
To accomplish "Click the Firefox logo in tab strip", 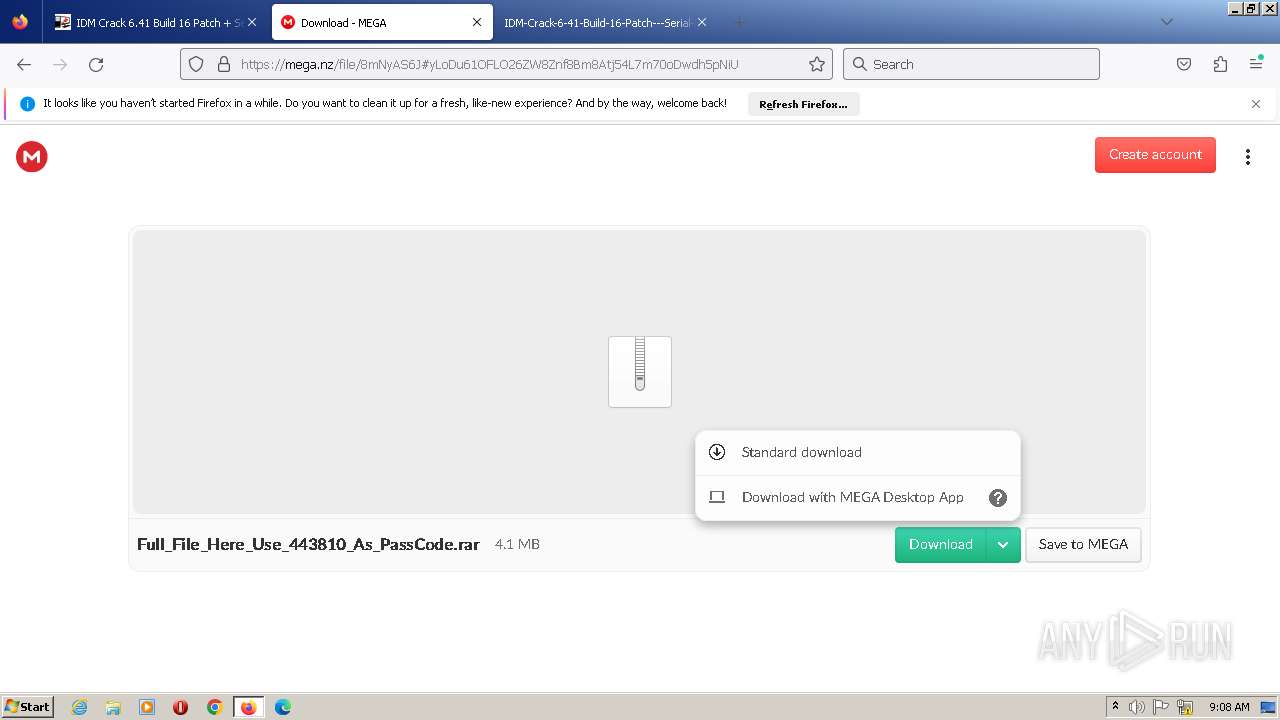I will (x=20, y=22).
